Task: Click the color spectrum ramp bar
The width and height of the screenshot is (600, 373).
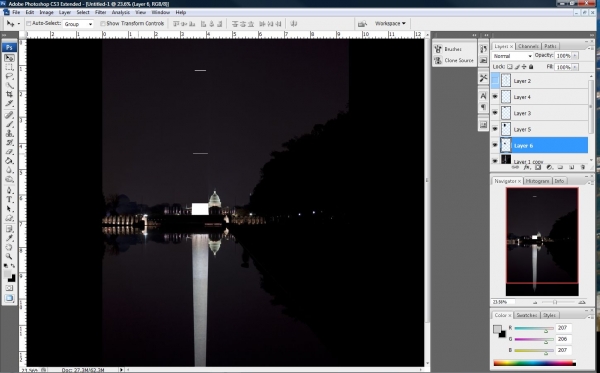Action: 535,363
